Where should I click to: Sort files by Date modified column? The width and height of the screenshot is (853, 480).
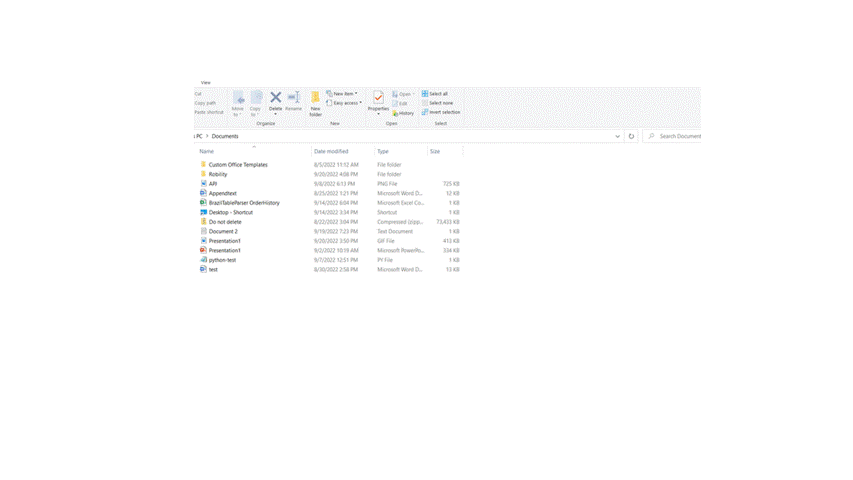(x=331, y=151)
